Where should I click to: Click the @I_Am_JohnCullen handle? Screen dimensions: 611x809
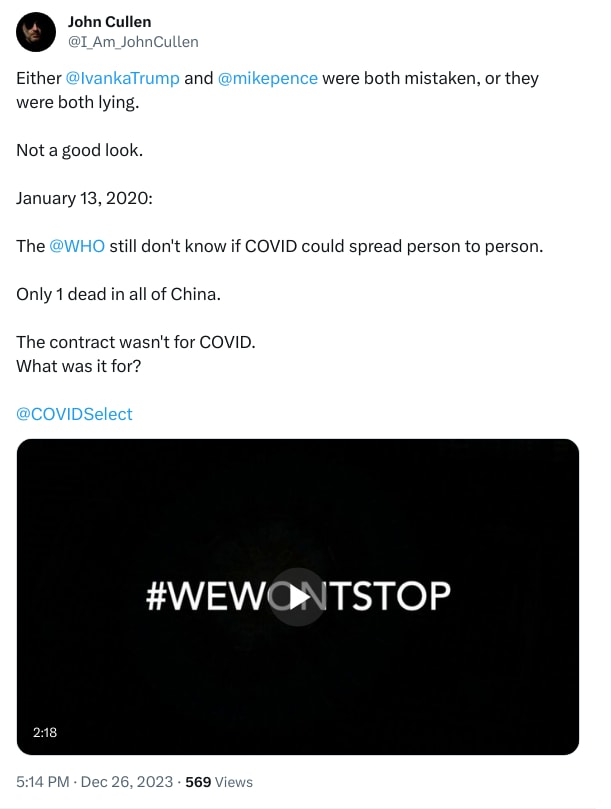pos(132,41)
